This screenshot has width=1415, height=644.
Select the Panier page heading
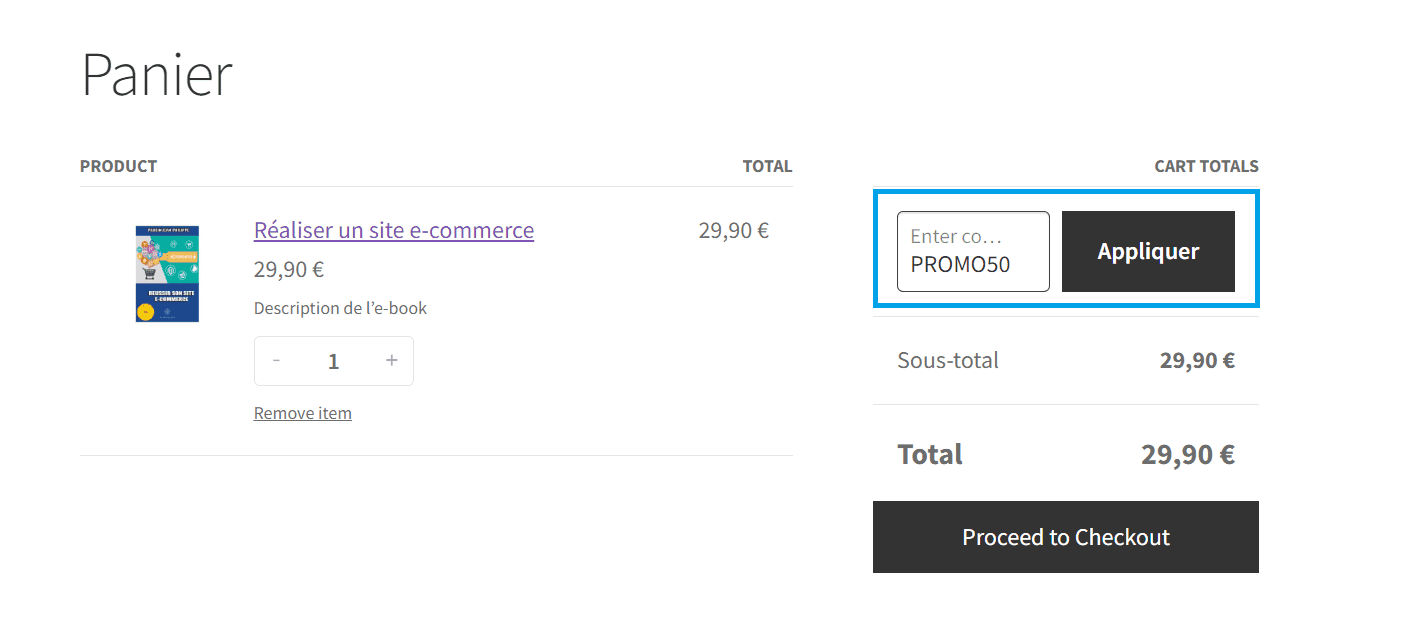click(156, 74)
